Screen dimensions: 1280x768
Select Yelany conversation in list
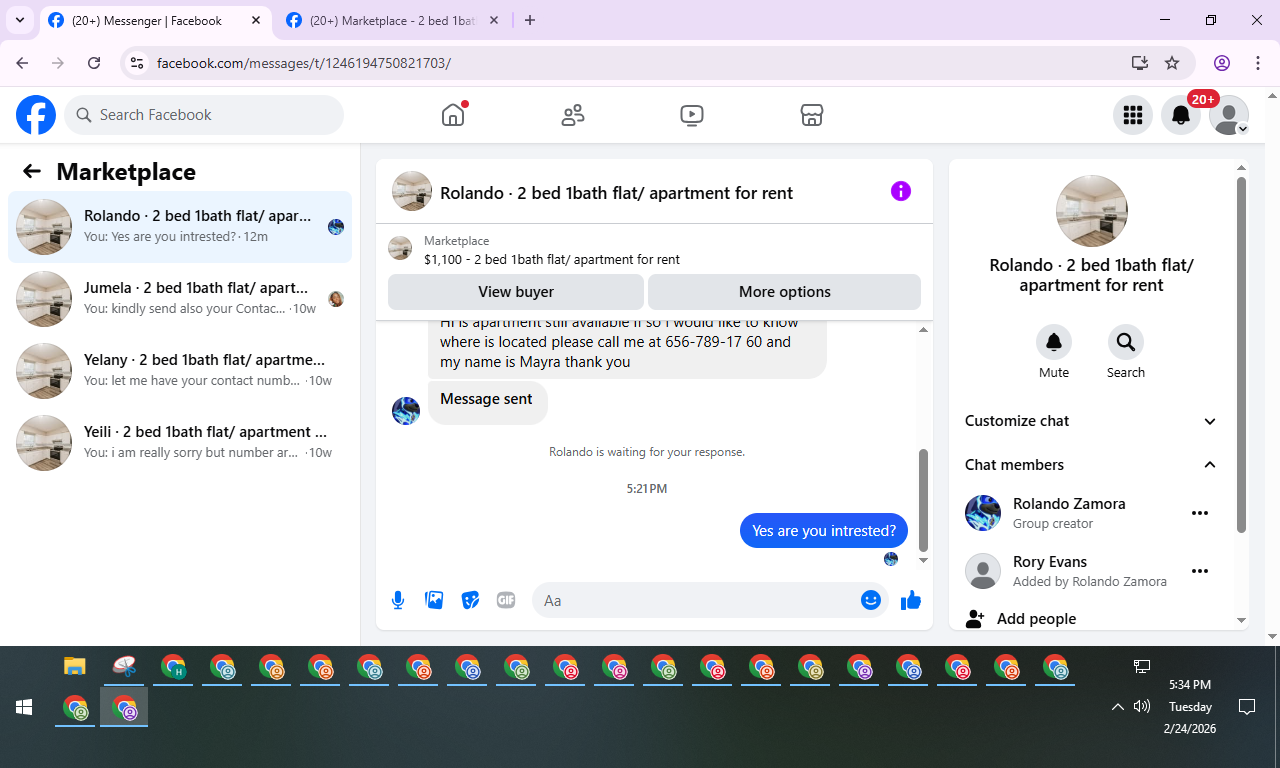coord(180,371)
